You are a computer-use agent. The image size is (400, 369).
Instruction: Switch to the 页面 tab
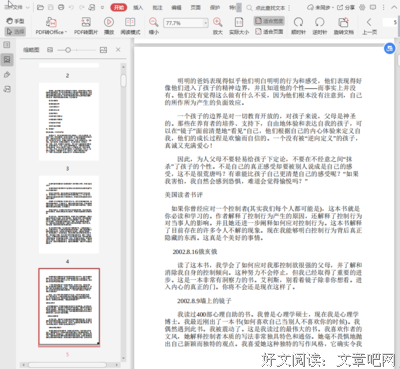pyautogui.click(x=196, y=7)
